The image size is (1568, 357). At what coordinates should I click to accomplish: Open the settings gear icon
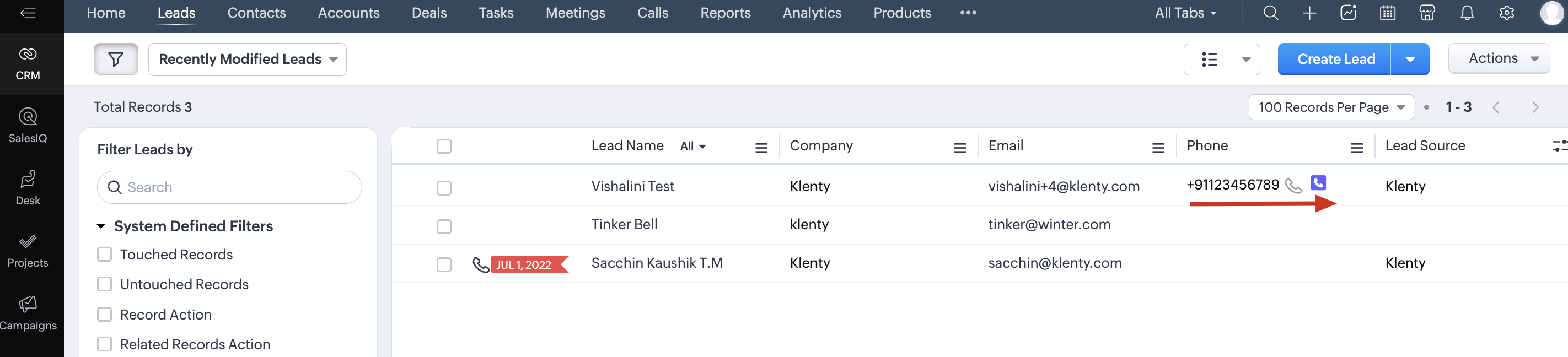click(1506, 13)
